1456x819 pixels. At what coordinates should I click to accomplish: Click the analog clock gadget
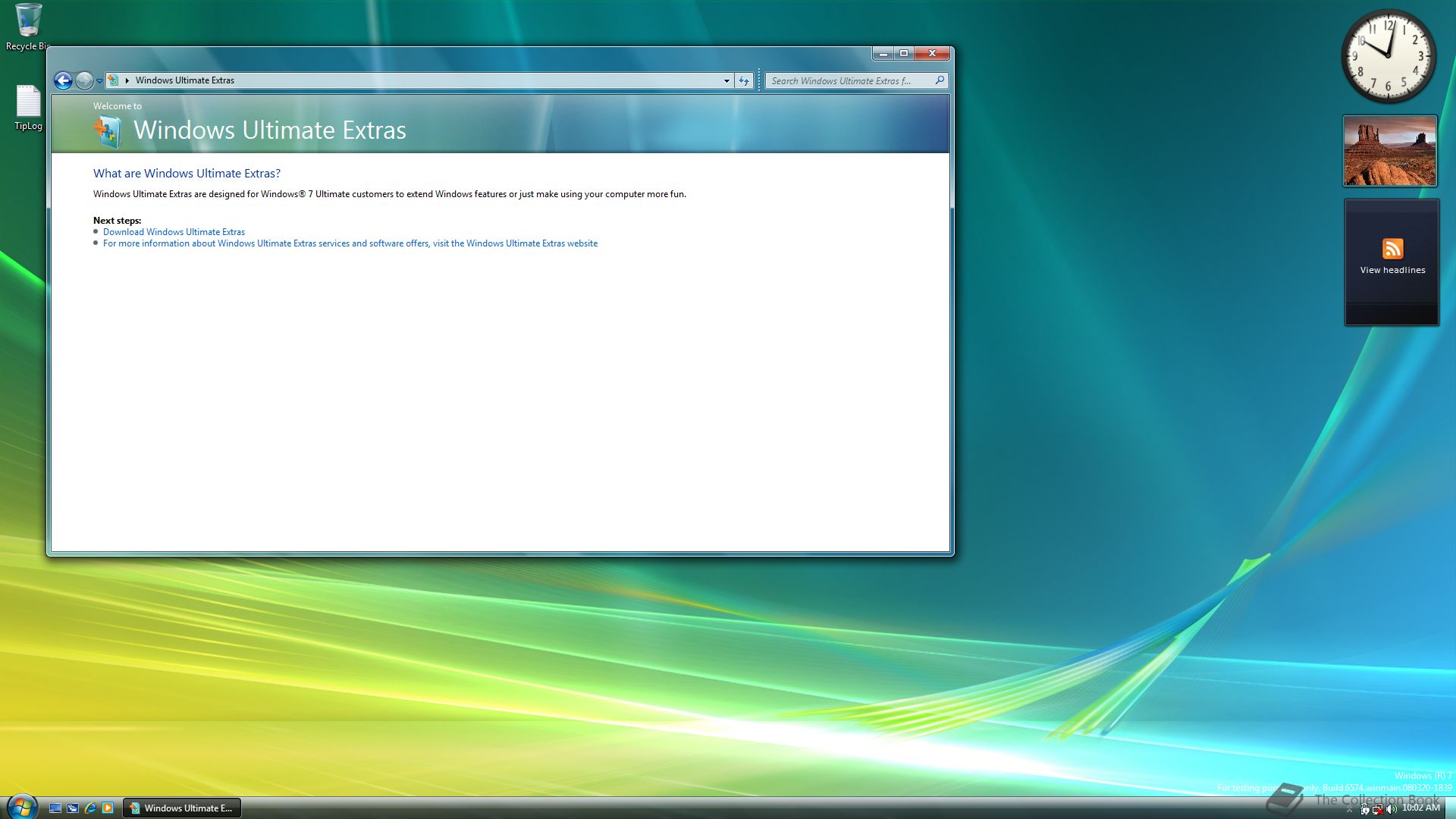[x=1389, y=56]
